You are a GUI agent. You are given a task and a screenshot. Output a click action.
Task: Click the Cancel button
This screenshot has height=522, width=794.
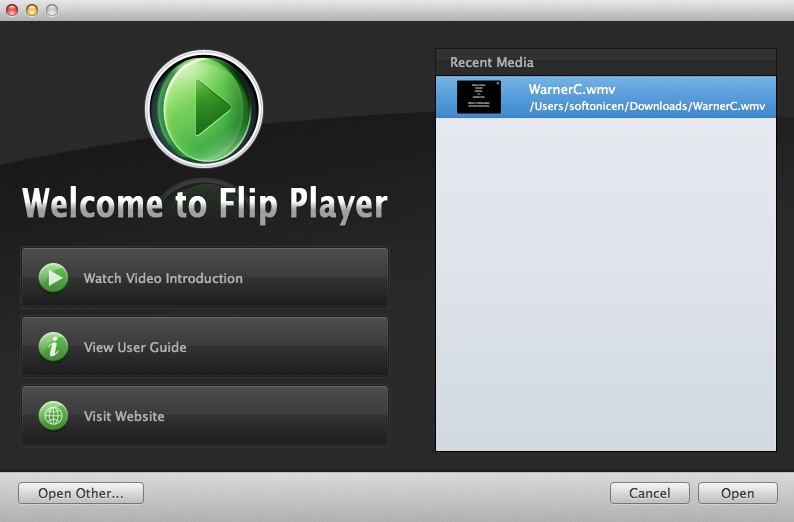650,493
